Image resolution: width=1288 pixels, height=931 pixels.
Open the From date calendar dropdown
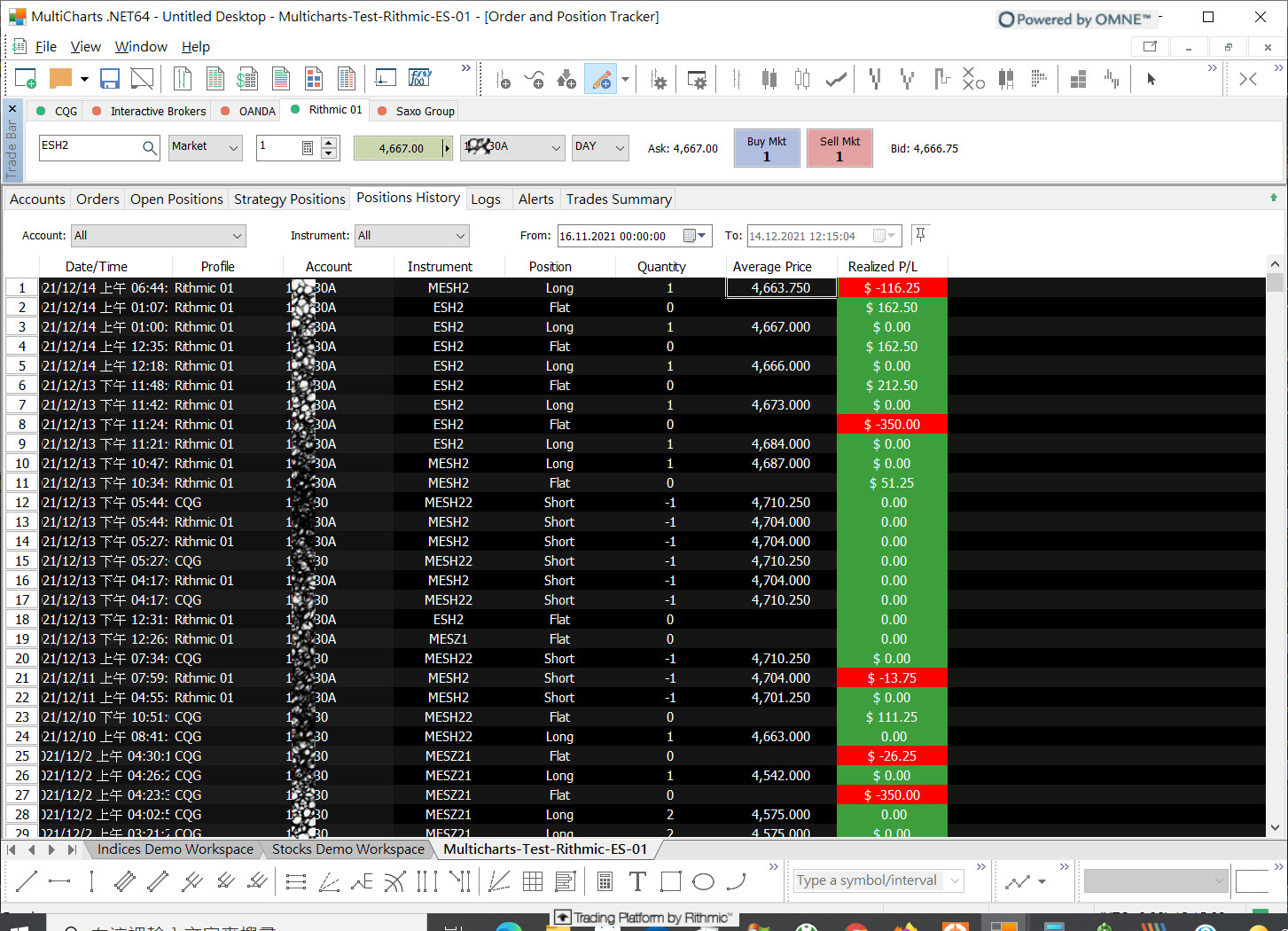coord(697,236)
